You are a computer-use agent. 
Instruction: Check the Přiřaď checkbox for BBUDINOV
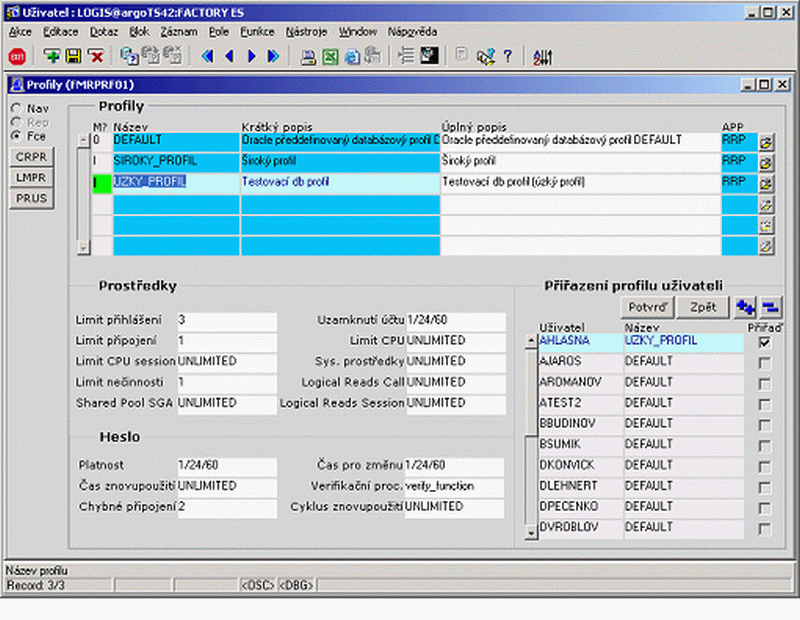[764, 425]
